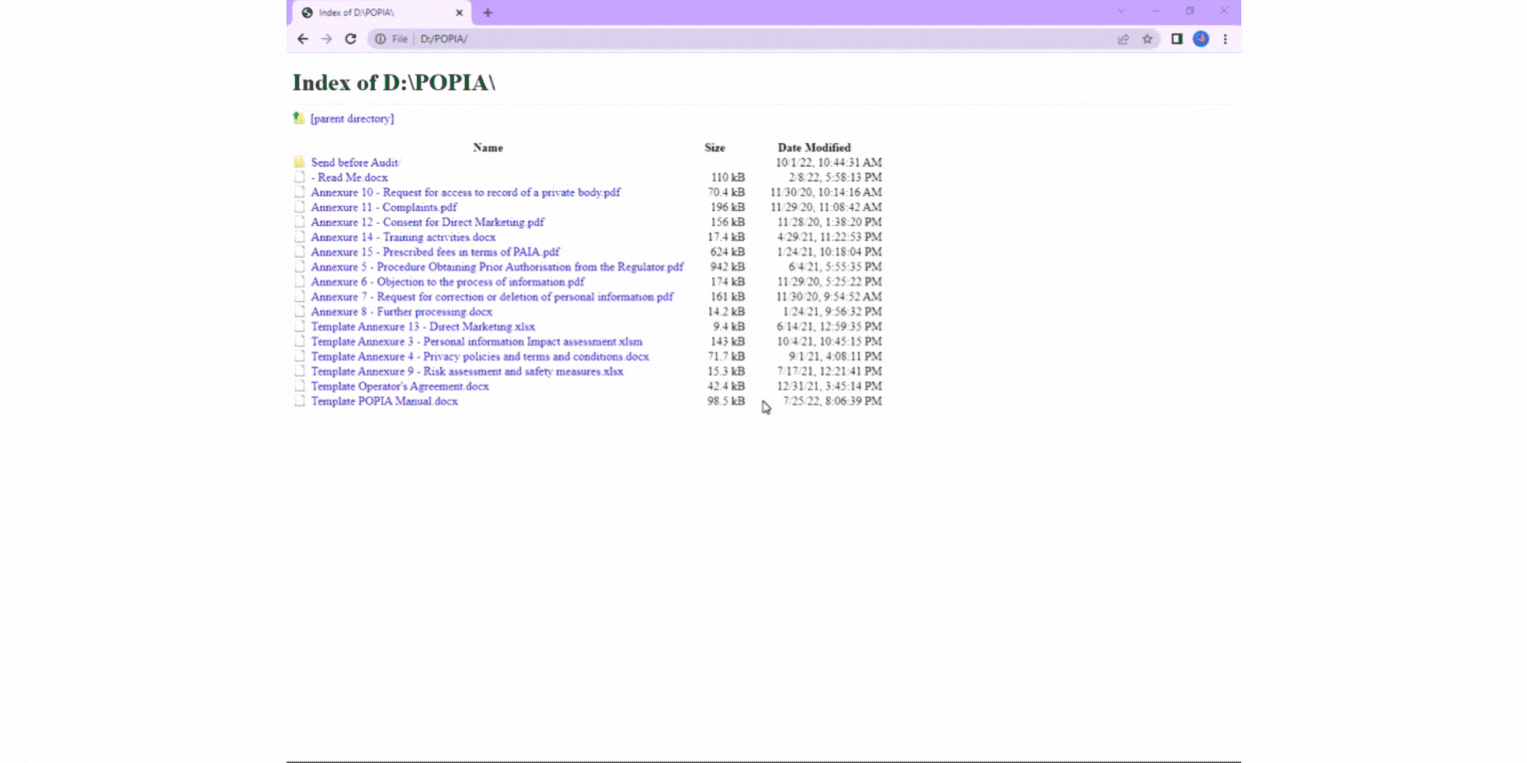Click the browser back navigation arrow
This screenshot has height=763, width=1527.
coord(303,39)
